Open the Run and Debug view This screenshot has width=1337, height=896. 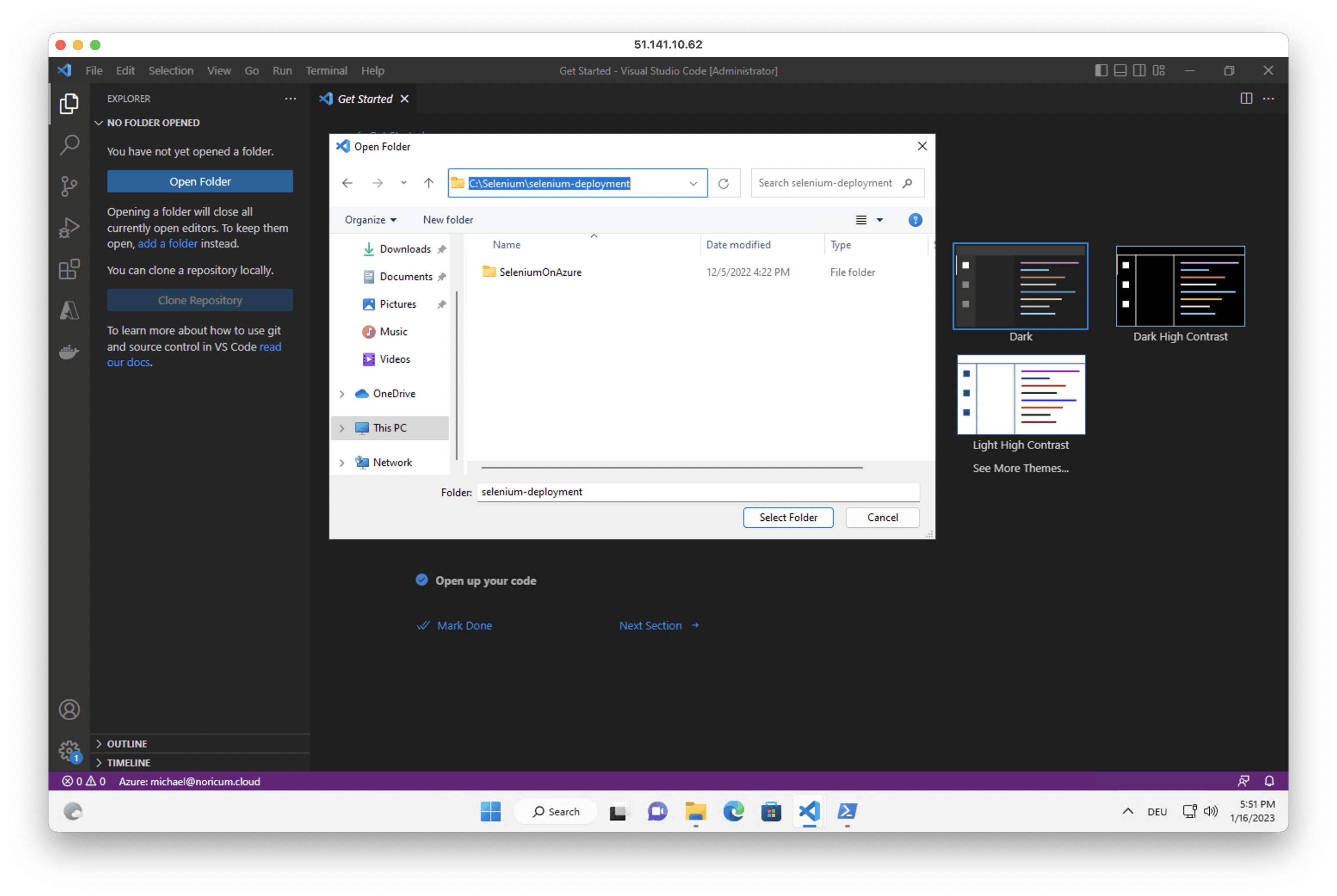69,227
